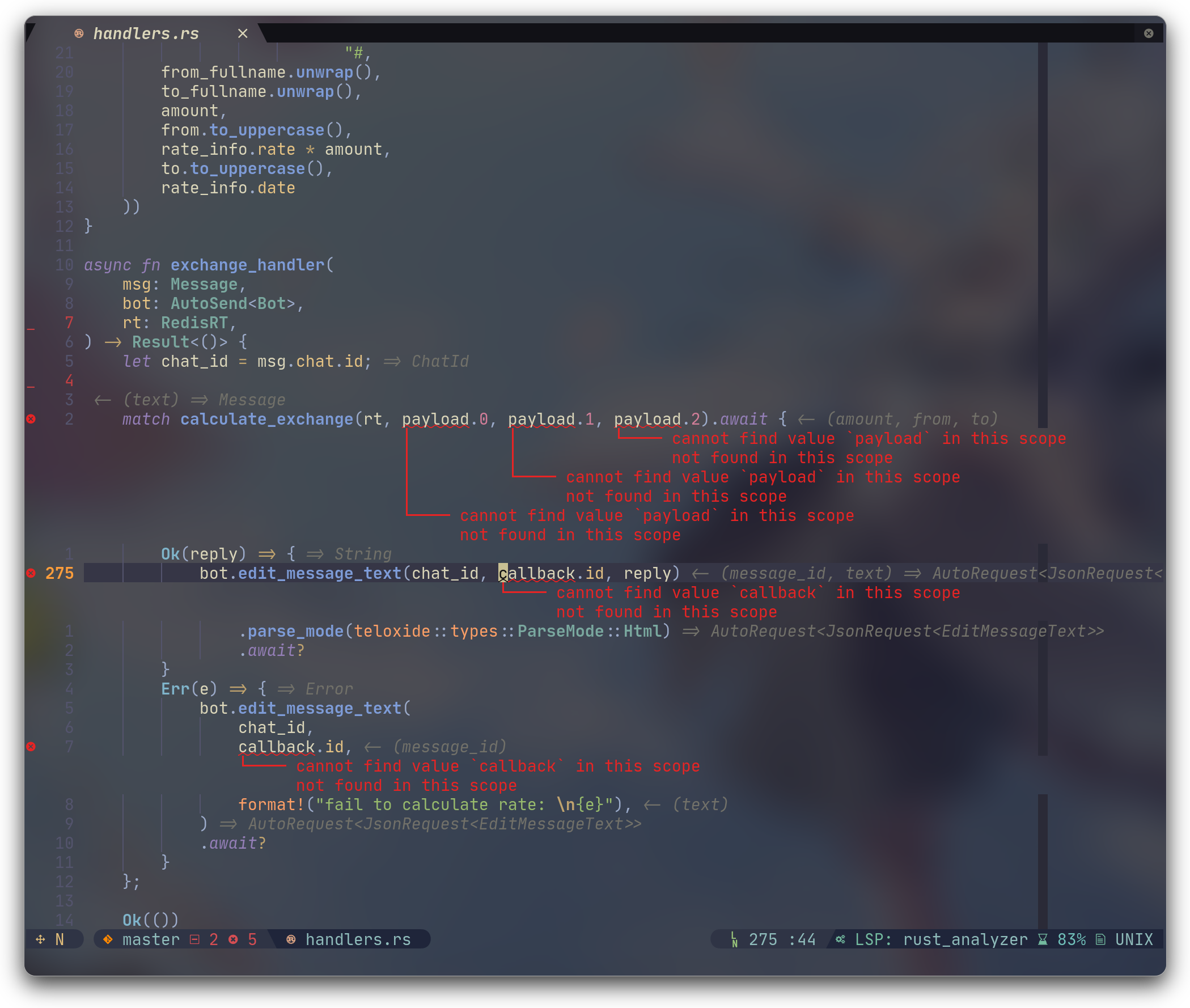1190x1008 pixels.
Task: Close the handlers.rs tab
Action: 243,33
